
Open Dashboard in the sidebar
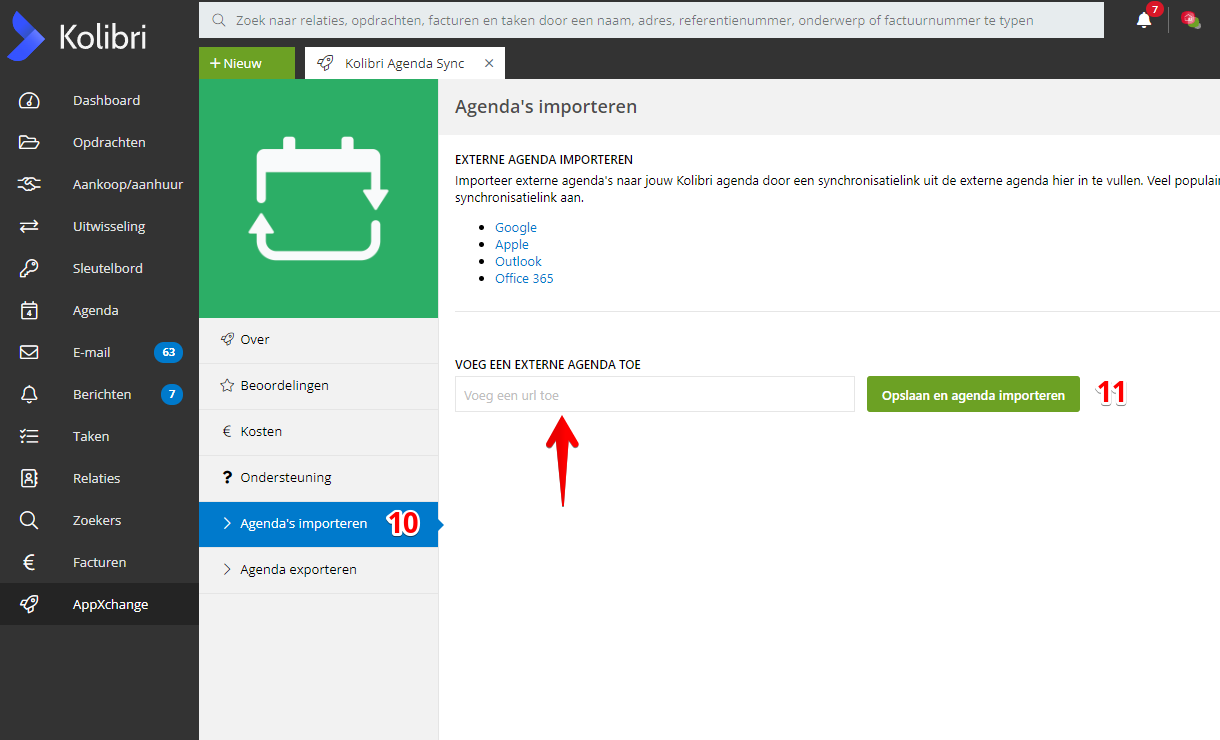click(x=99, y=100)
